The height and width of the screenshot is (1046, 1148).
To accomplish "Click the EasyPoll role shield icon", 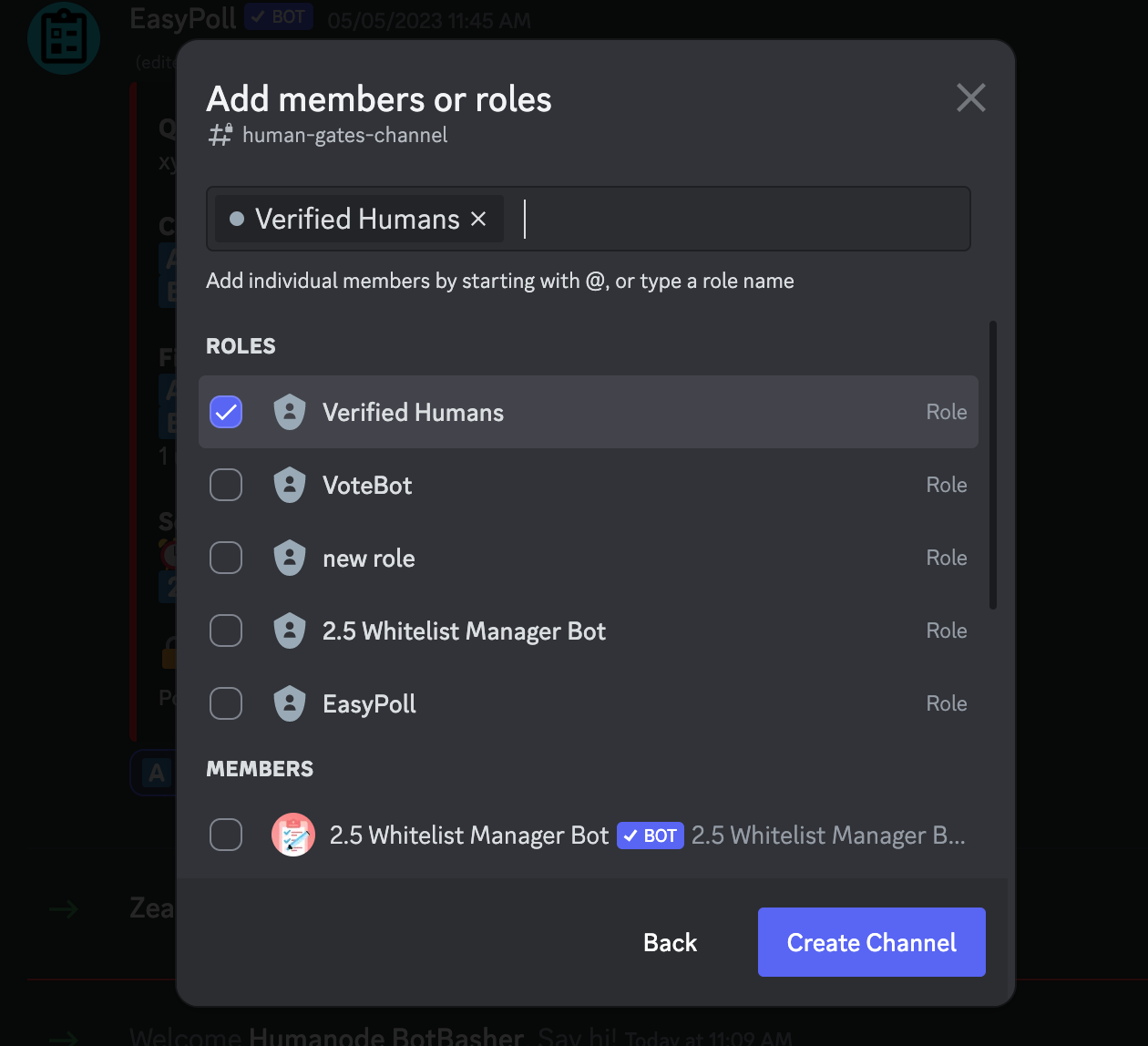I will [x=290, y=703].
